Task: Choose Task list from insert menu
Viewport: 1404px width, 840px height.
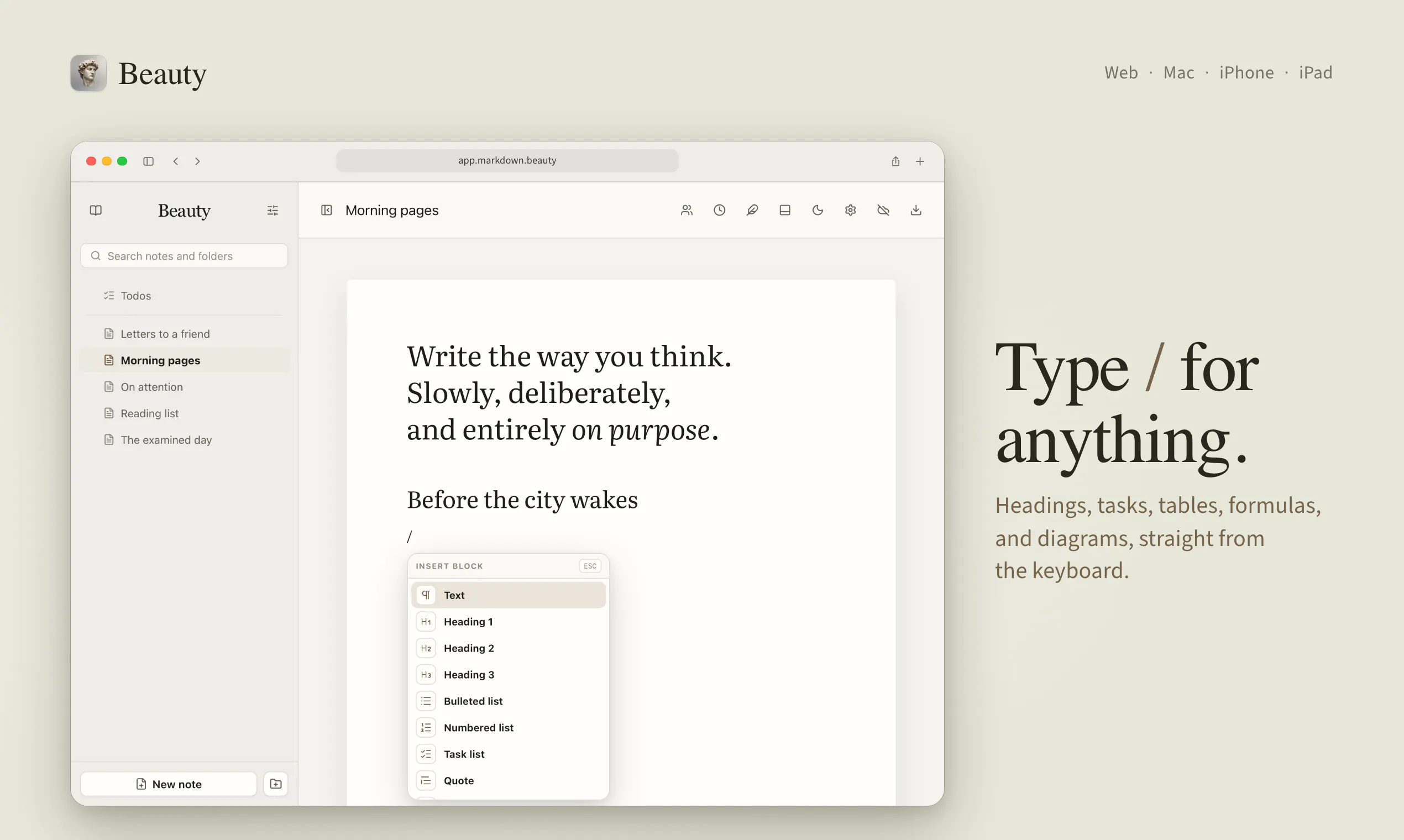Action: click(x=509, y=754)
